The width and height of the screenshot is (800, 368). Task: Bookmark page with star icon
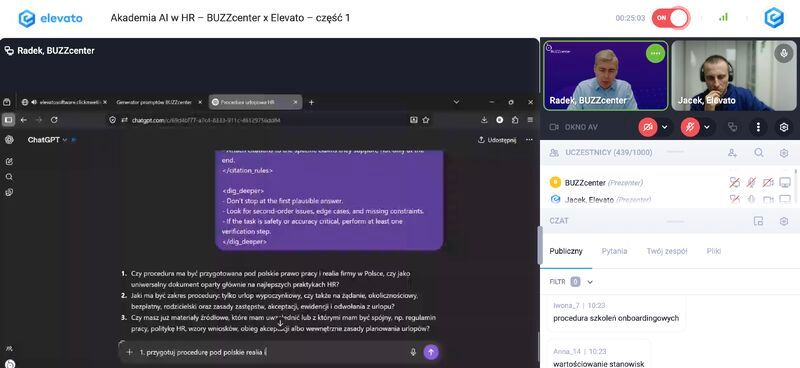tap(426, 120)
